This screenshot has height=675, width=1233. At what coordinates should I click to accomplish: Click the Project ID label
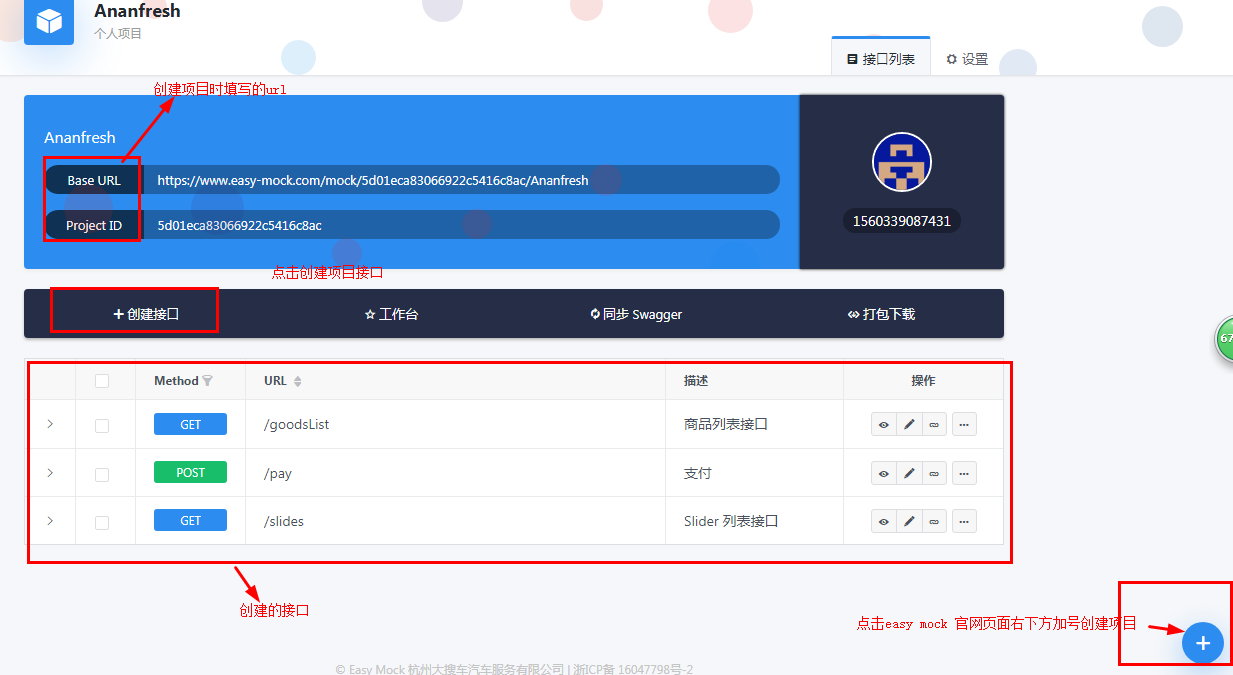[94, 225]
